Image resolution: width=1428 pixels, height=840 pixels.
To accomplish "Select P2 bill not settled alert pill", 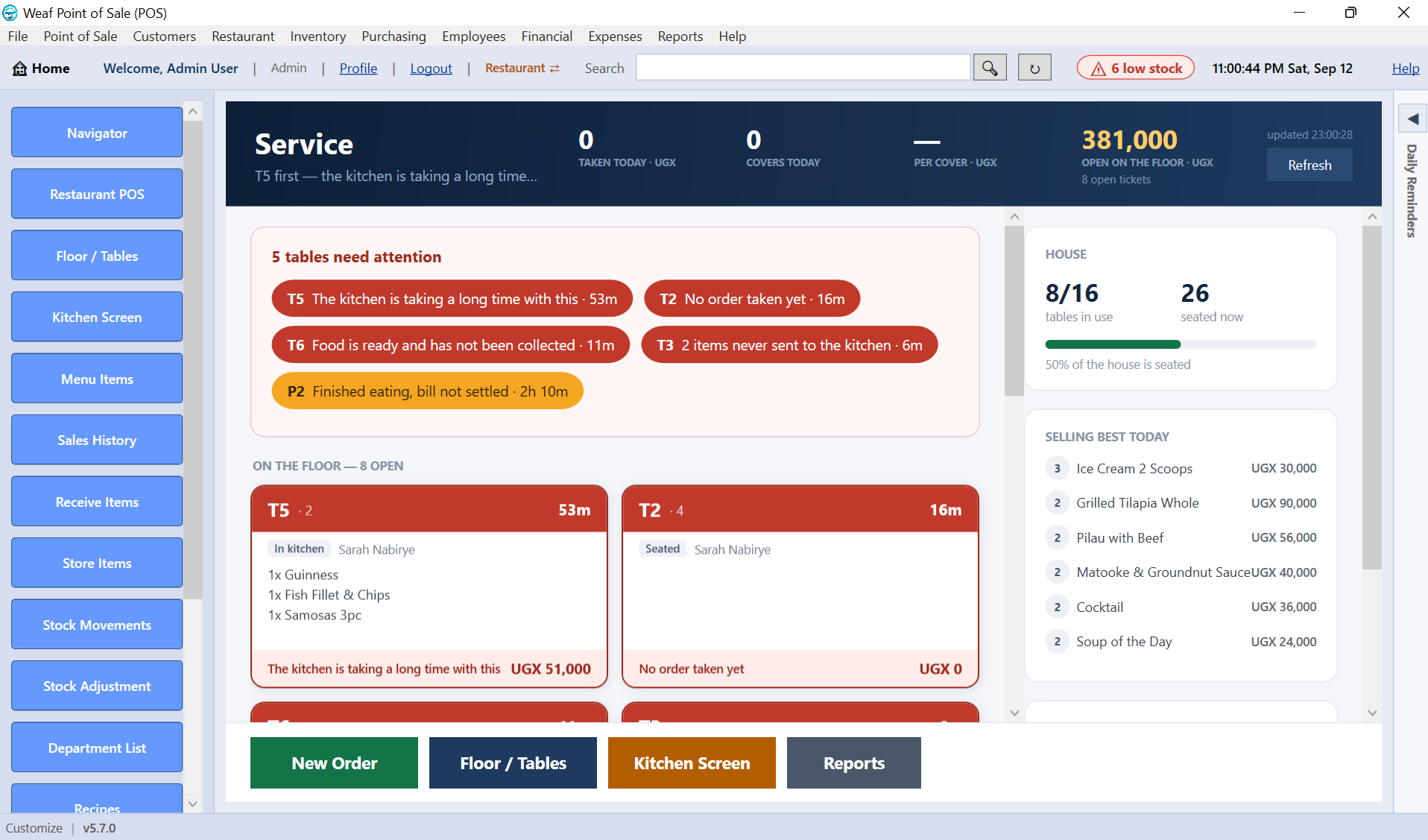I will pyautogui.click(x=428, y=391).
